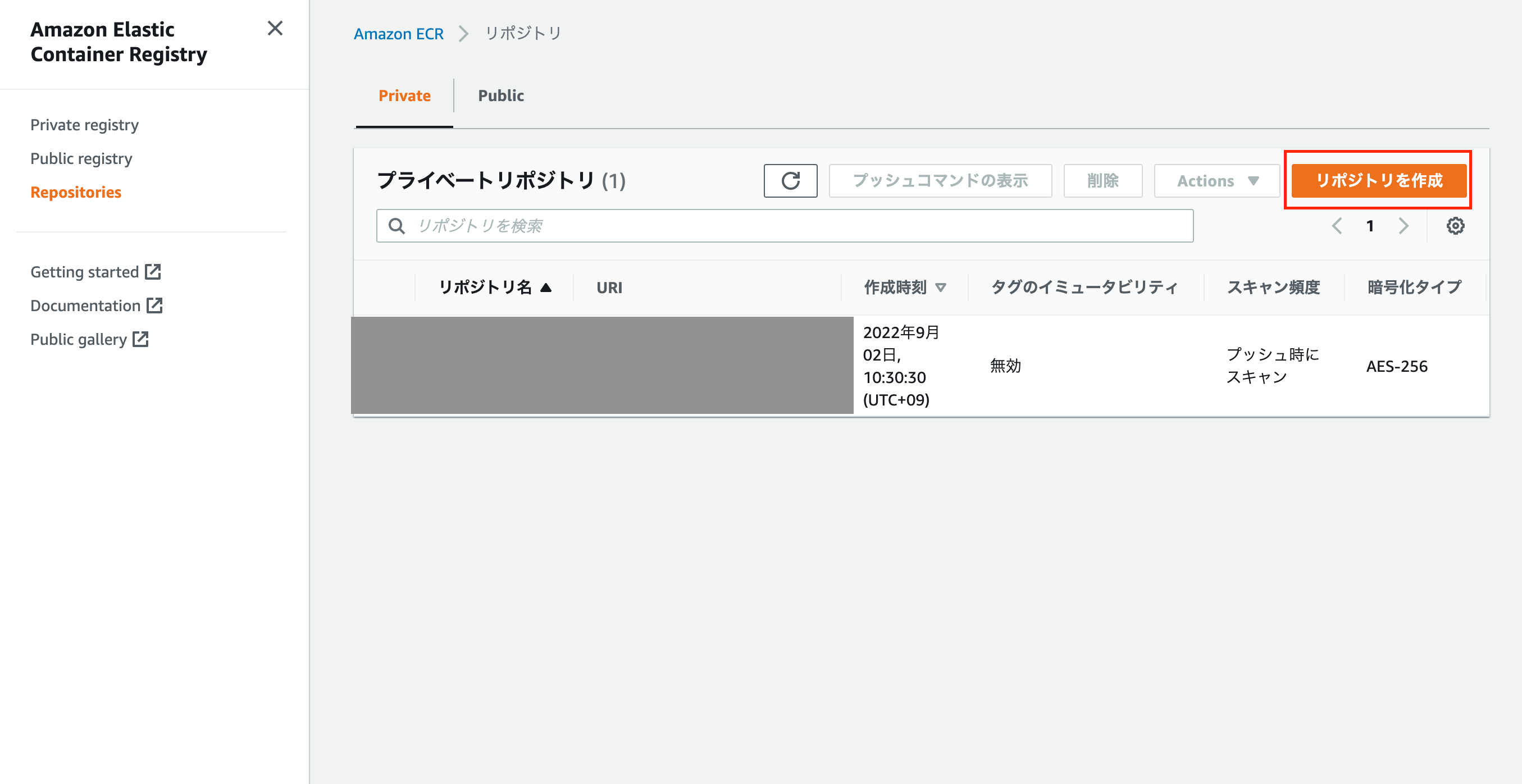Viewport: 1522px width, 784px height.
Task: Close the ECR navigation sidebar
Action: point(275,28)
